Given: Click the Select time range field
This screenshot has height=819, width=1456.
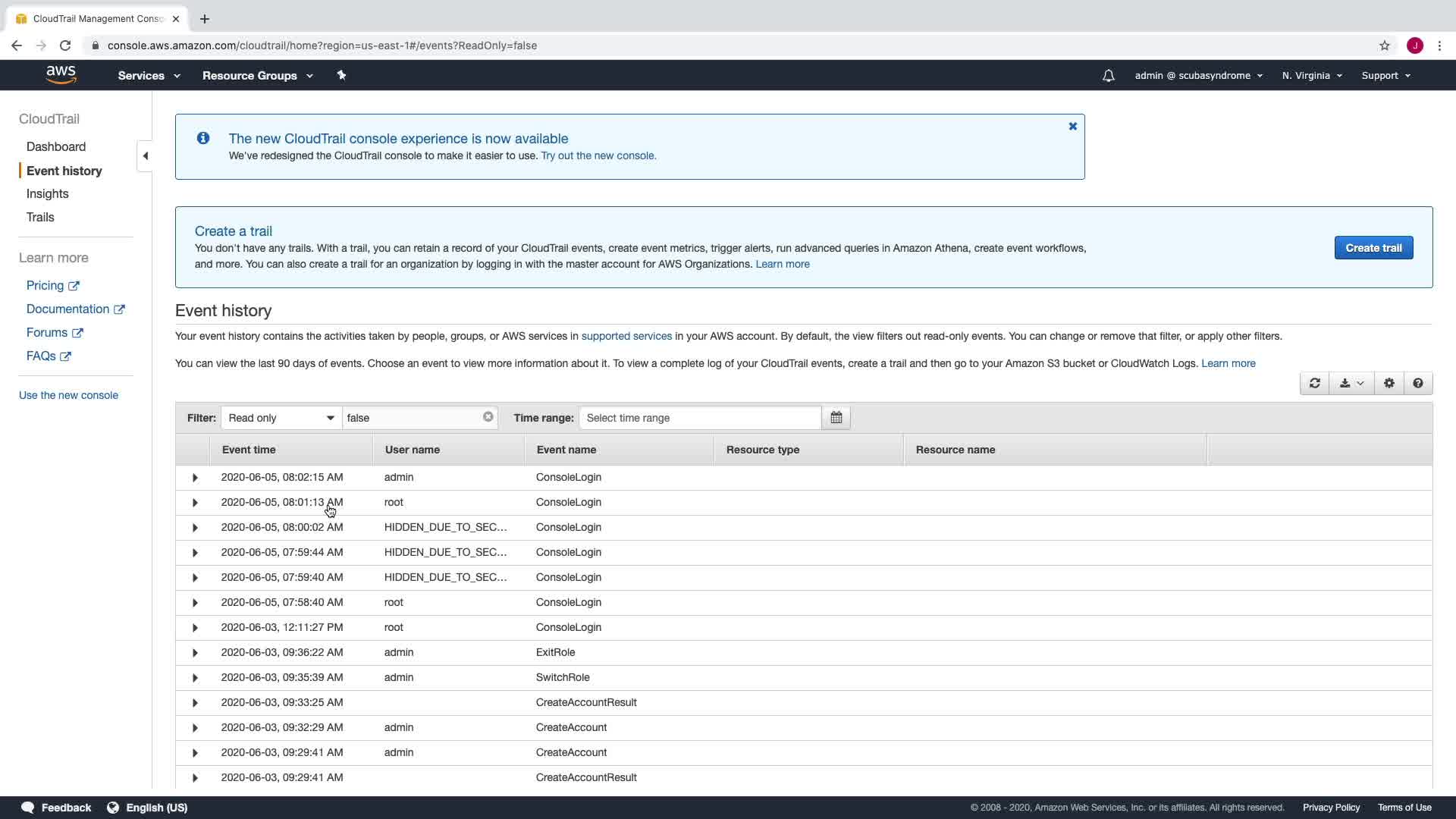Looking at the screenshot, I should click(699, 418).
